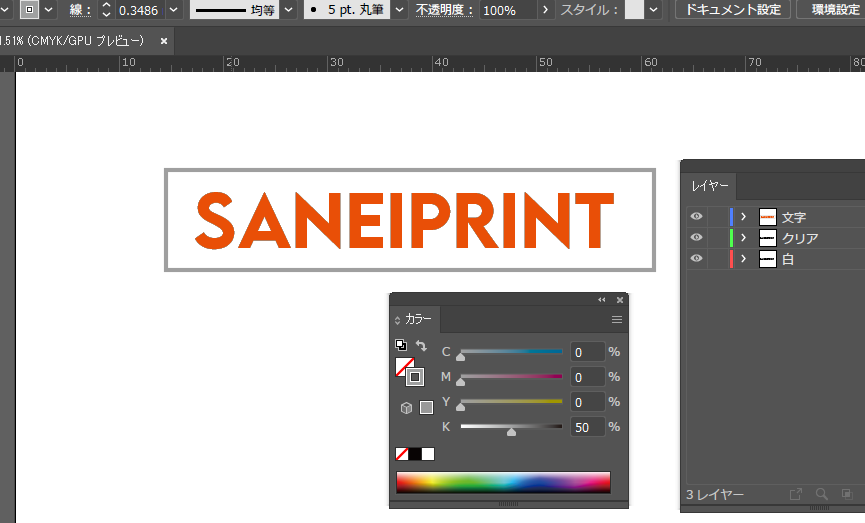
Task: Click the out-of-web-color cube icon
Action: [x=407, y=408]
